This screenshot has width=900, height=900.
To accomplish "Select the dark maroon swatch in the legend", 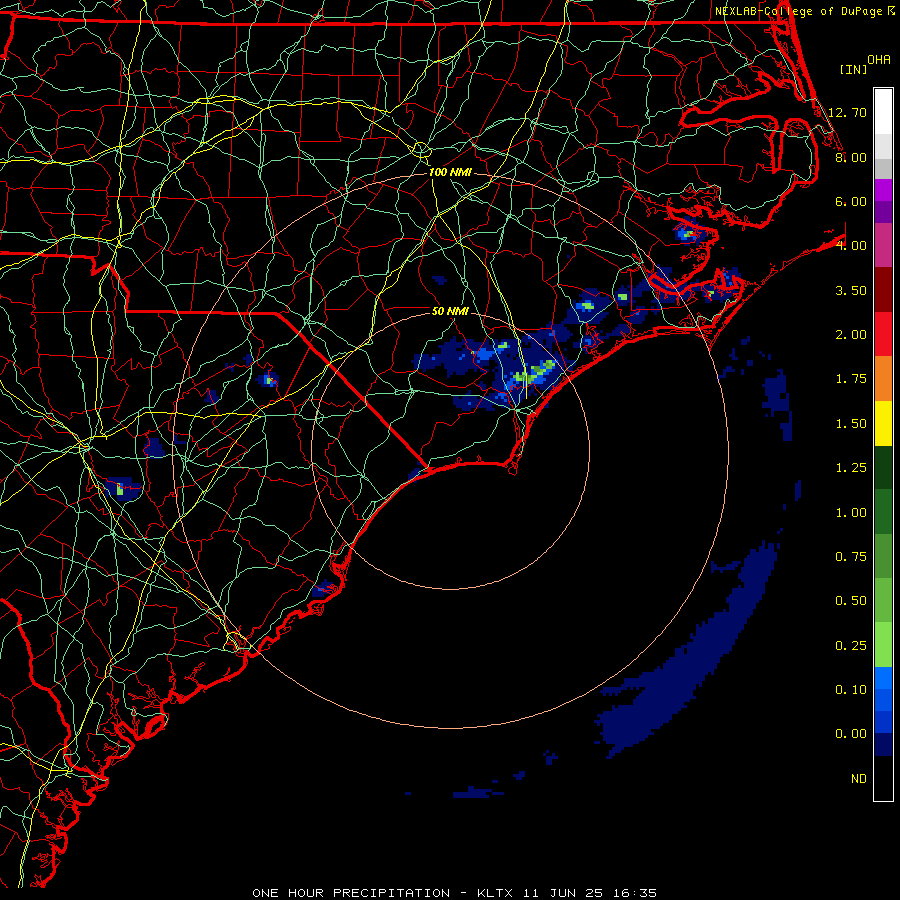I will [x=883, y=290].
